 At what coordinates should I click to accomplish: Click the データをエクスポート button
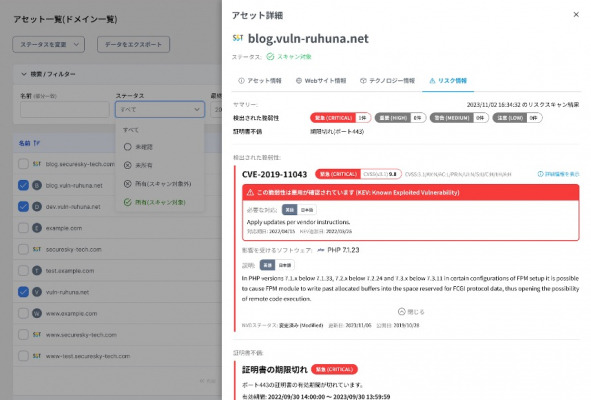(x=133, y=44)
